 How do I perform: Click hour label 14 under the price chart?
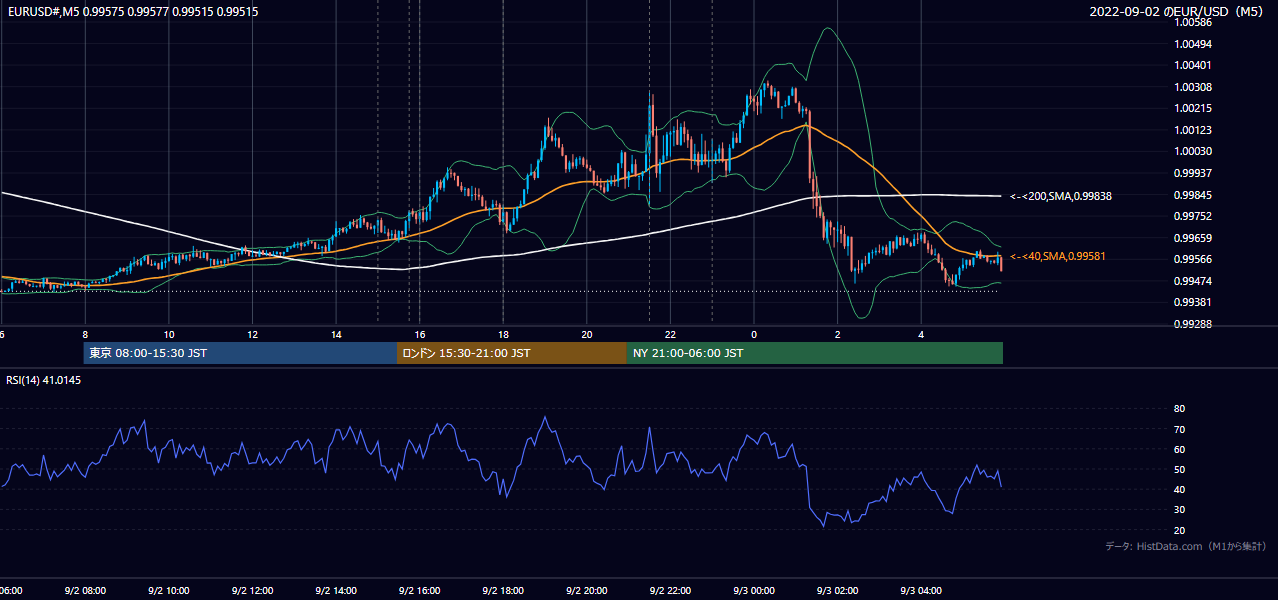pos(336,335)
